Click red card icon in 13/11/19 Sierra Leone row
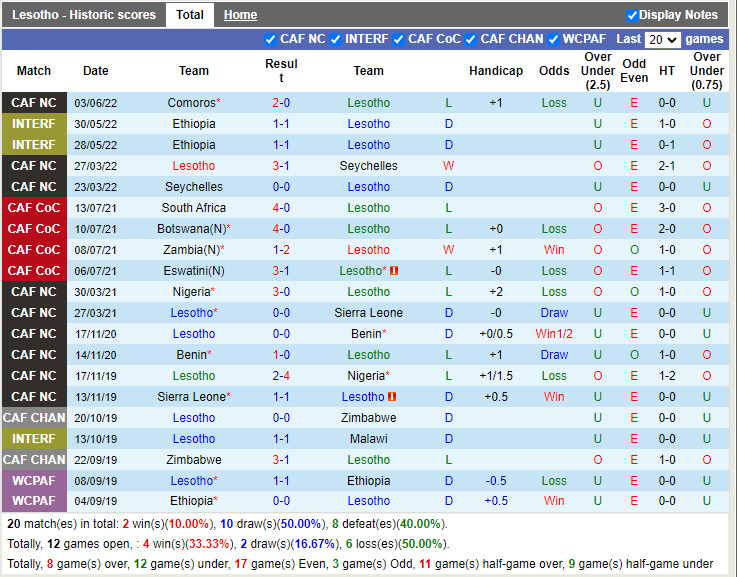 point(392,397)
